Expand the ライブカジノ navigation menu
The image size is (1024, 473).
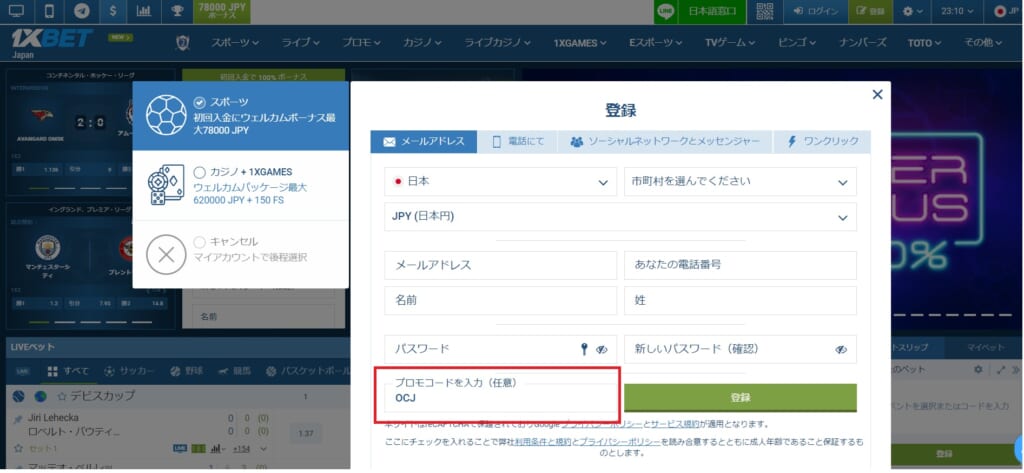498,42
